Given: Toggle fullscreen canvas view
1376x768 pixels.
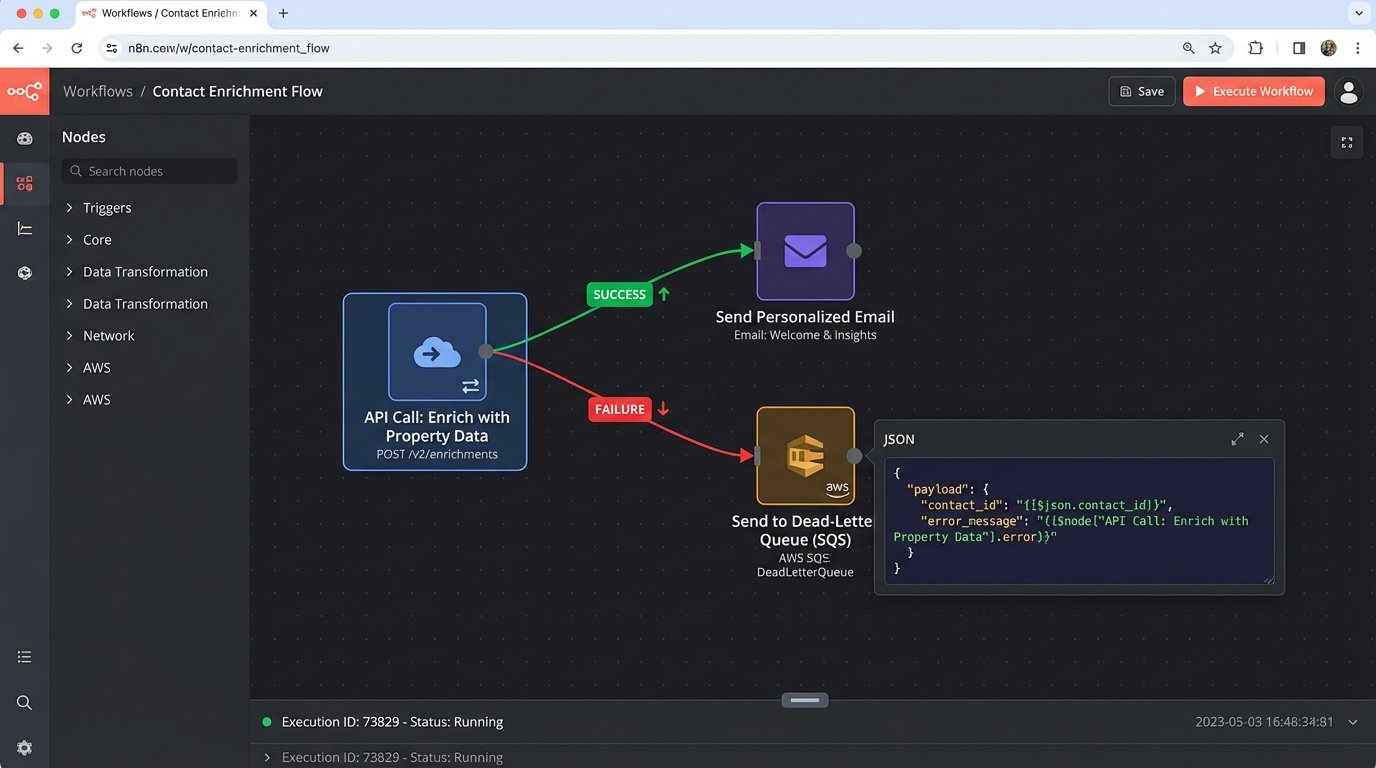Looking at the screenshot, I should point(1347,143).
